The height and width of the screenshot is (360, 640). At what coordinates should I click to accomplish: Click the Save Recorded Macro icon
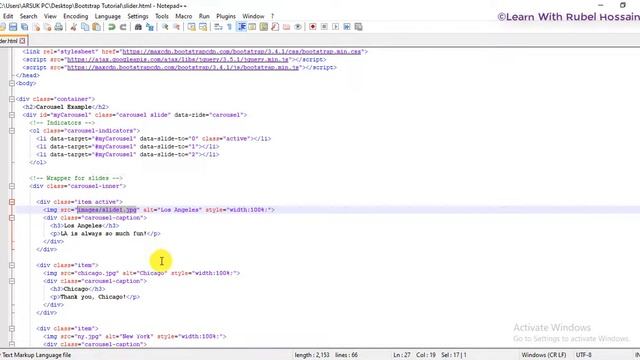point(358,27)
